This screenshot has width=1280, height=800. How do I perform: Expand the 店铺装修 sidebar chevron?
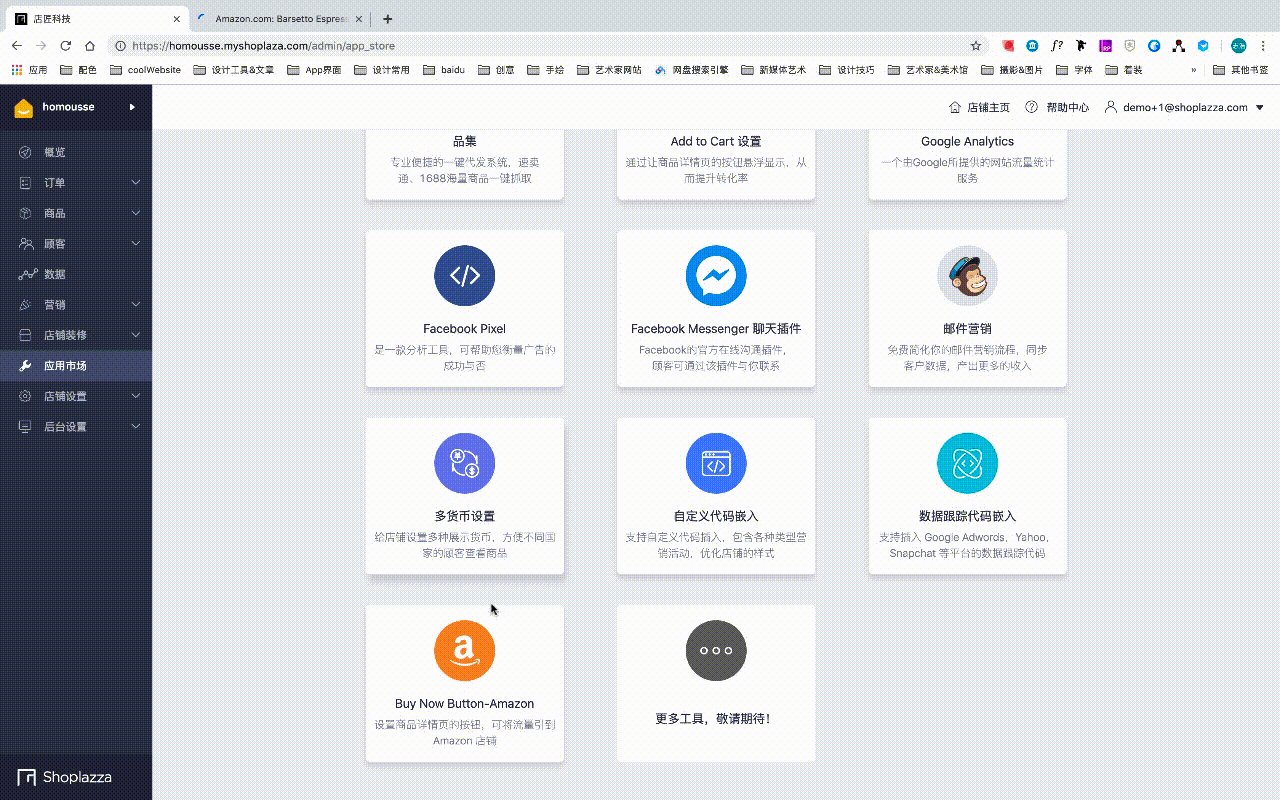click(x=136, y=335)
